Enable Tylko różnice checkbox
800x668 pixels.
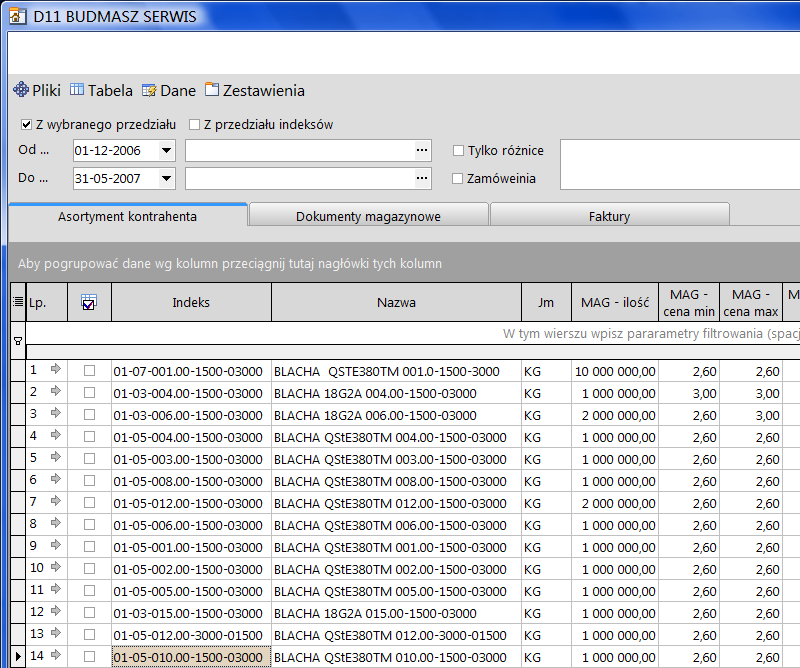(458, 151)
